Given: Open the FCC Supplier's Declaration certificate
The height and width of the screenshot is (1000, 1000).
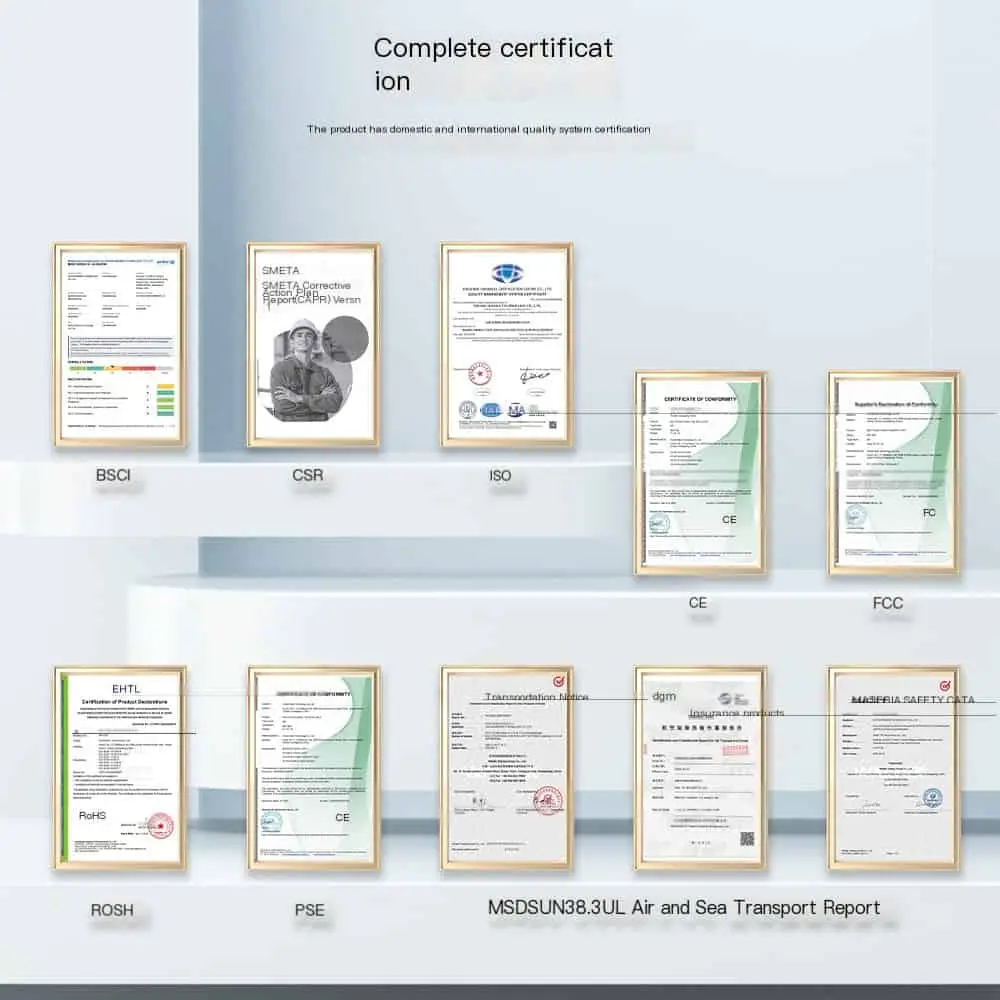Looking at the screenshot, I should coord(894,473).
